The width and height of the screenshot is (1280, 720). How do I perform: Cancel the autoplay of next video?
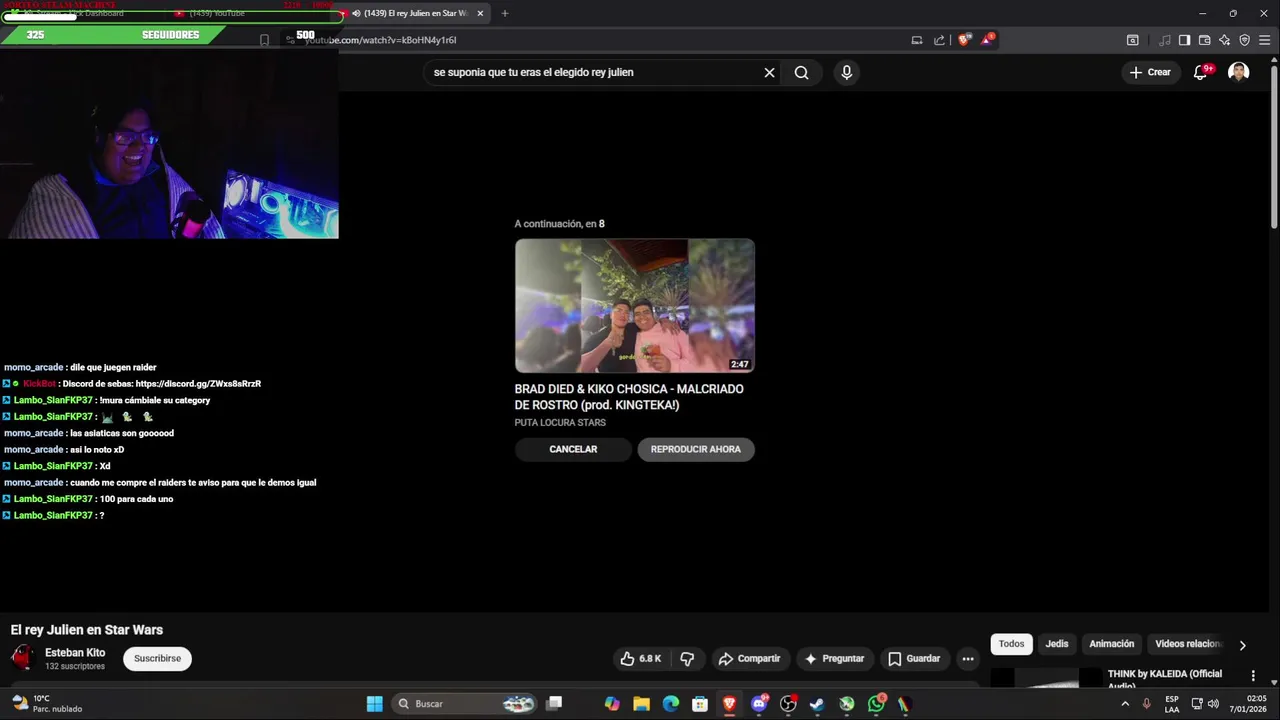[x=573, y=449]
